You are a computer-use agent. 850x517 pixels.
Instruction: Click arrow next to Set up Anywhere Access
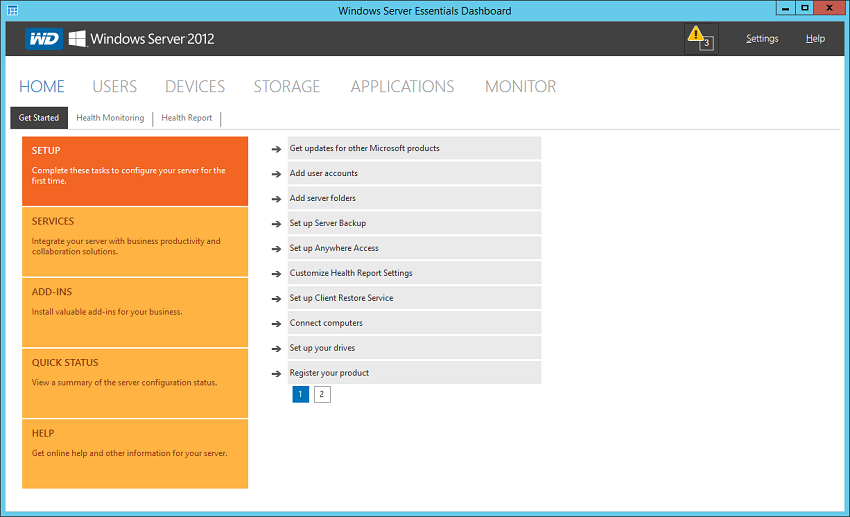276,249
